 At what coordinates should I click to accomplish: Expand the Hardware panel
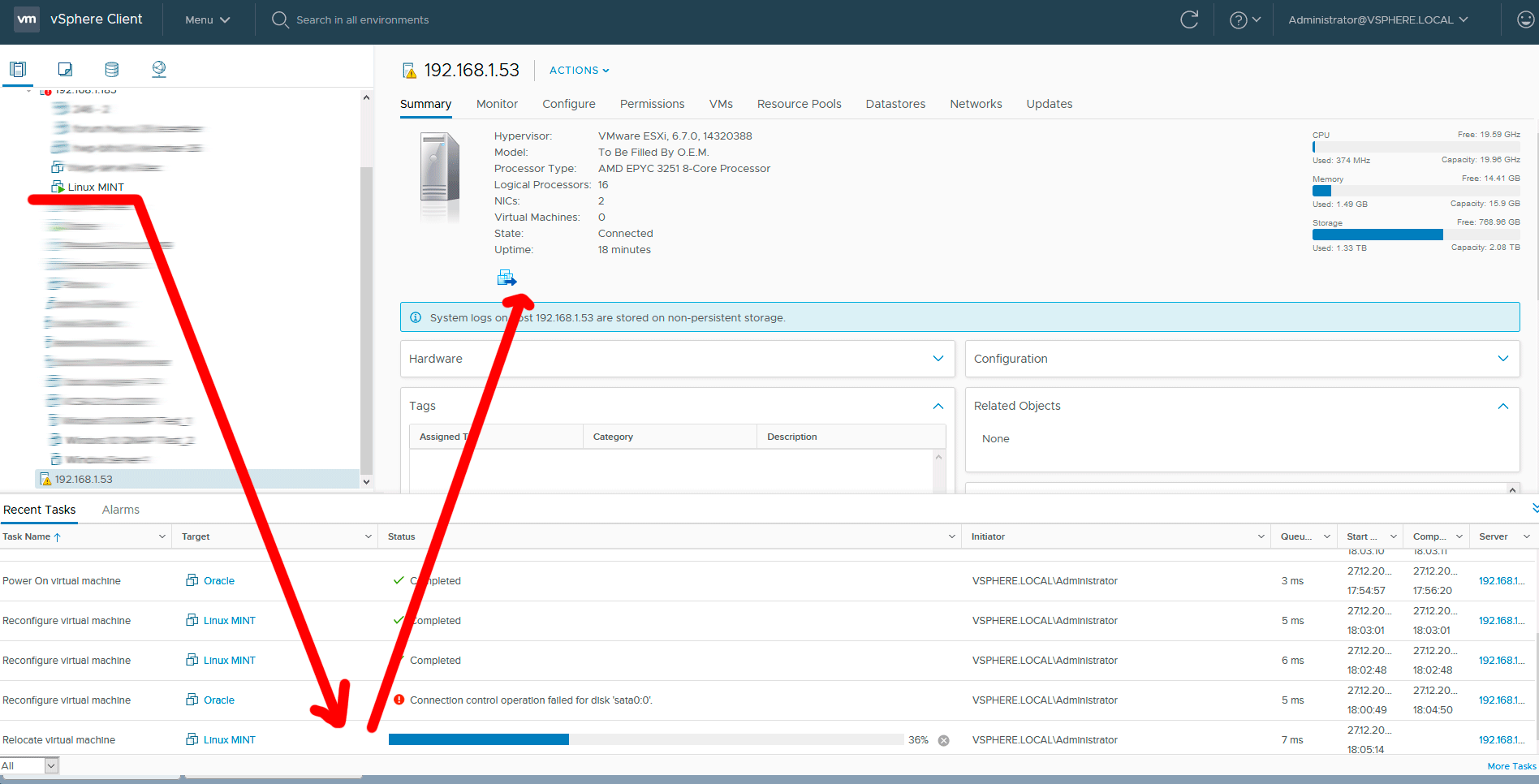(938, 359)
